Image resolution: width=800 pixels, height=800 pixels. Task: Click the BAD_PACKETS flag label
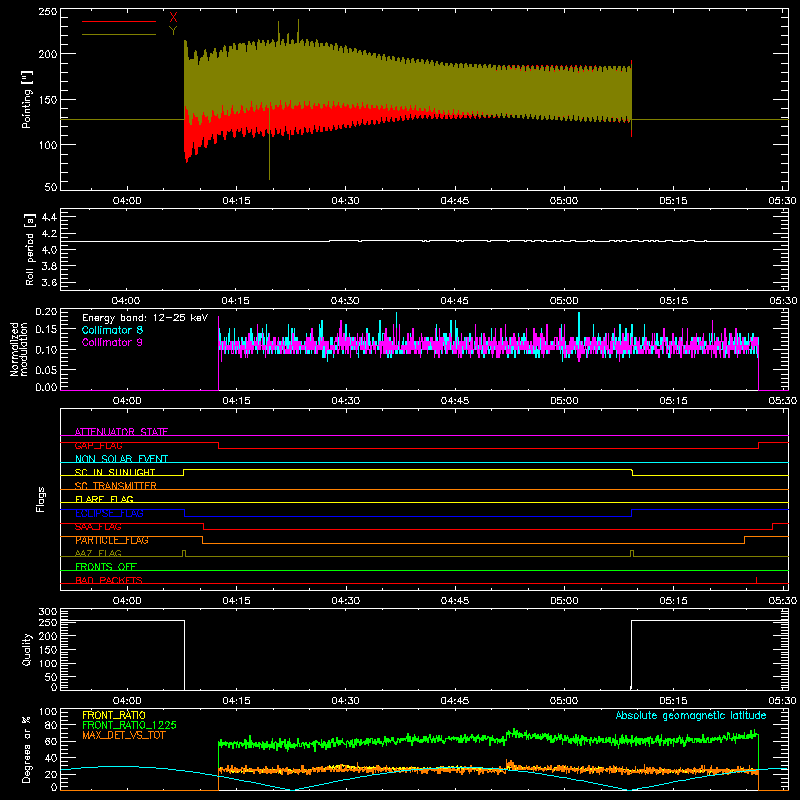pos(109,580)
